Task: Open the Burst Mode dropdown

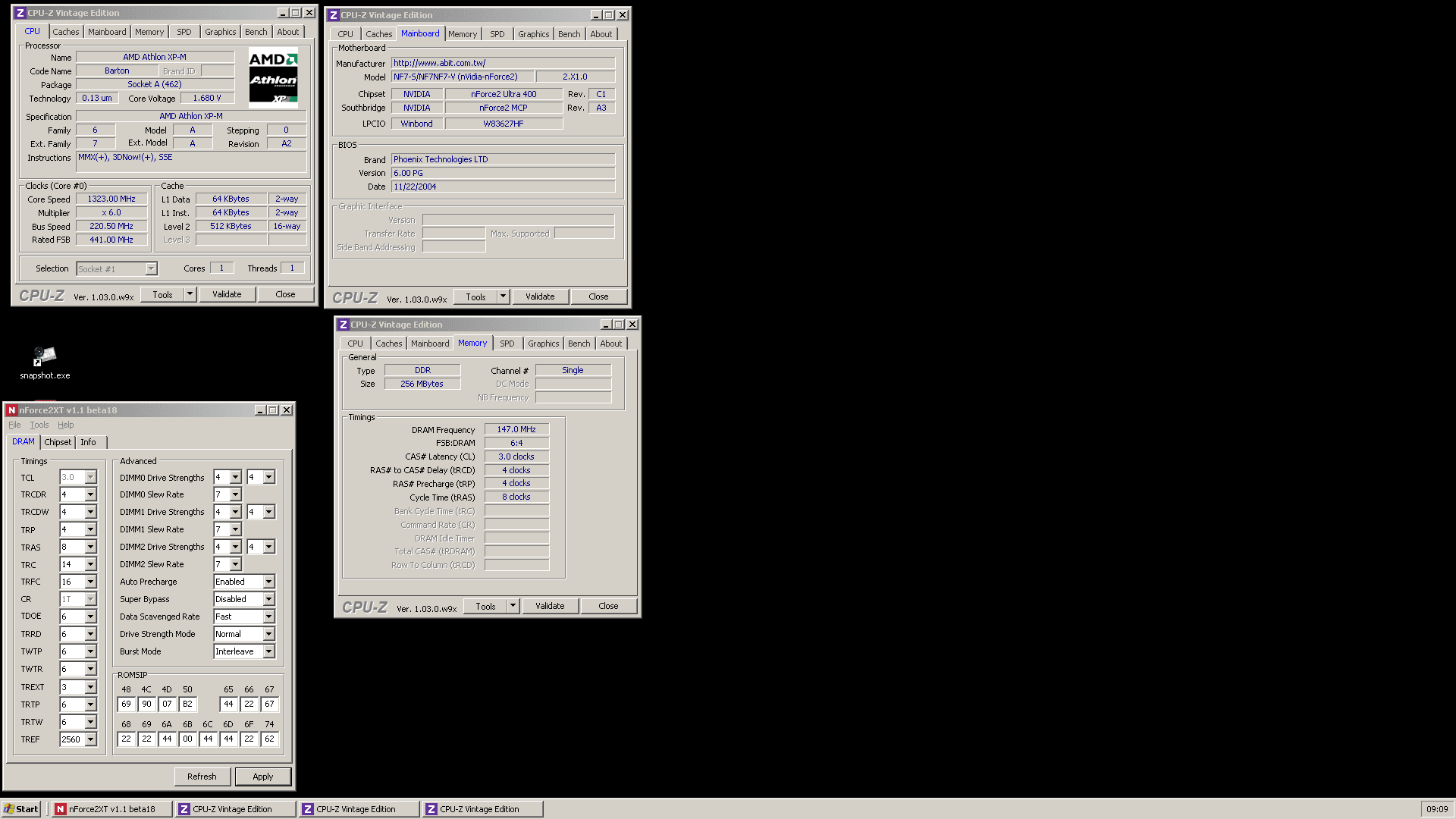Action: coord(268,651)
